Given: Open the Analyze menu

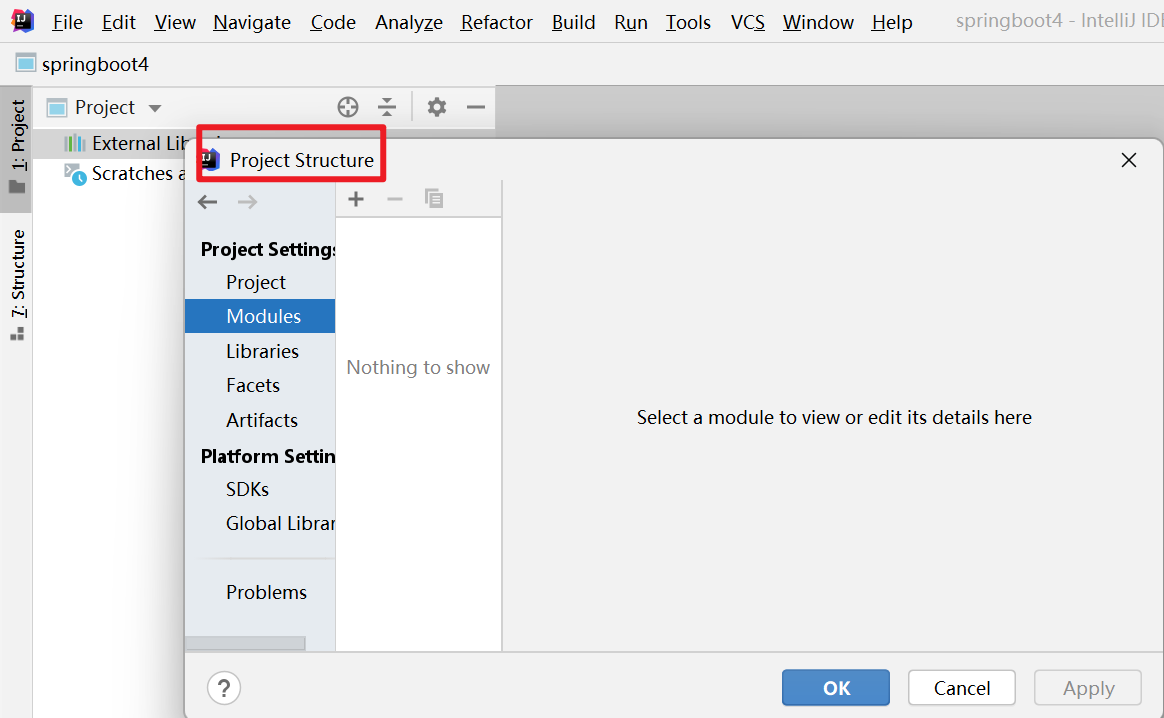Looking at the screenshot, I should coord(409,22).
